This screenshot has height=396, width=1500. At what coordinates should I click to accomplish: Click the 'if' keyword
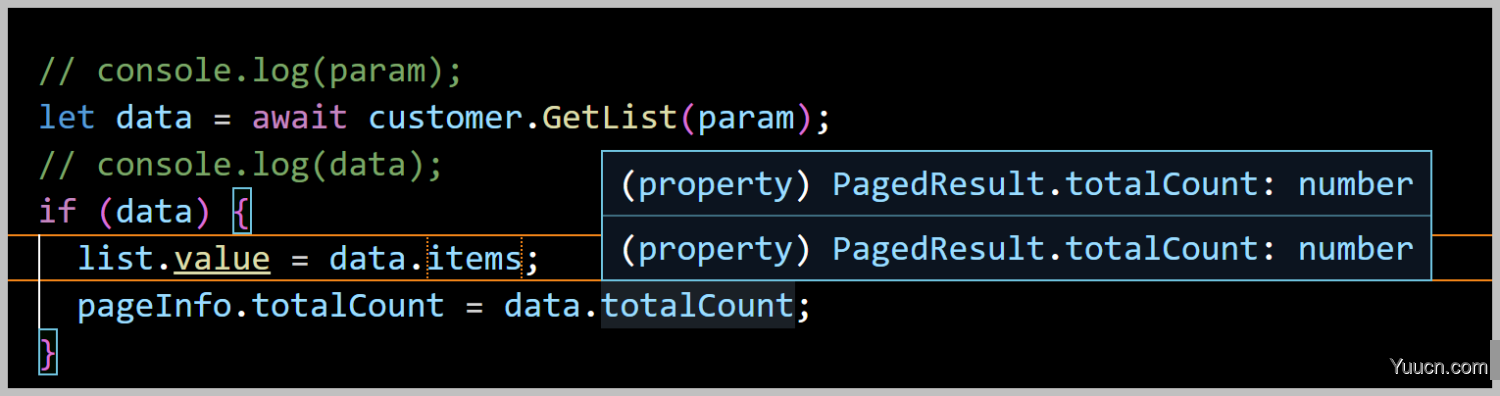[x=57, y=212]
